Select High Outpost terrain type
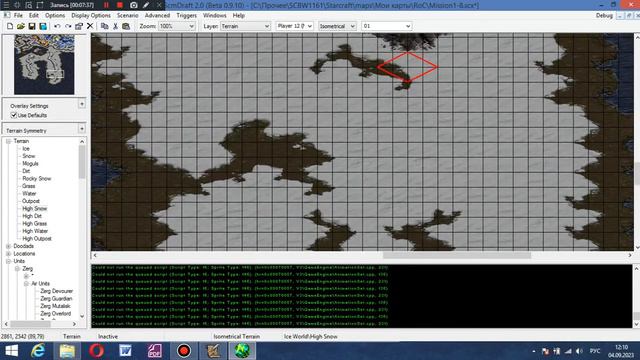This screenshot has height=360, width=640. tap(37, 238)
